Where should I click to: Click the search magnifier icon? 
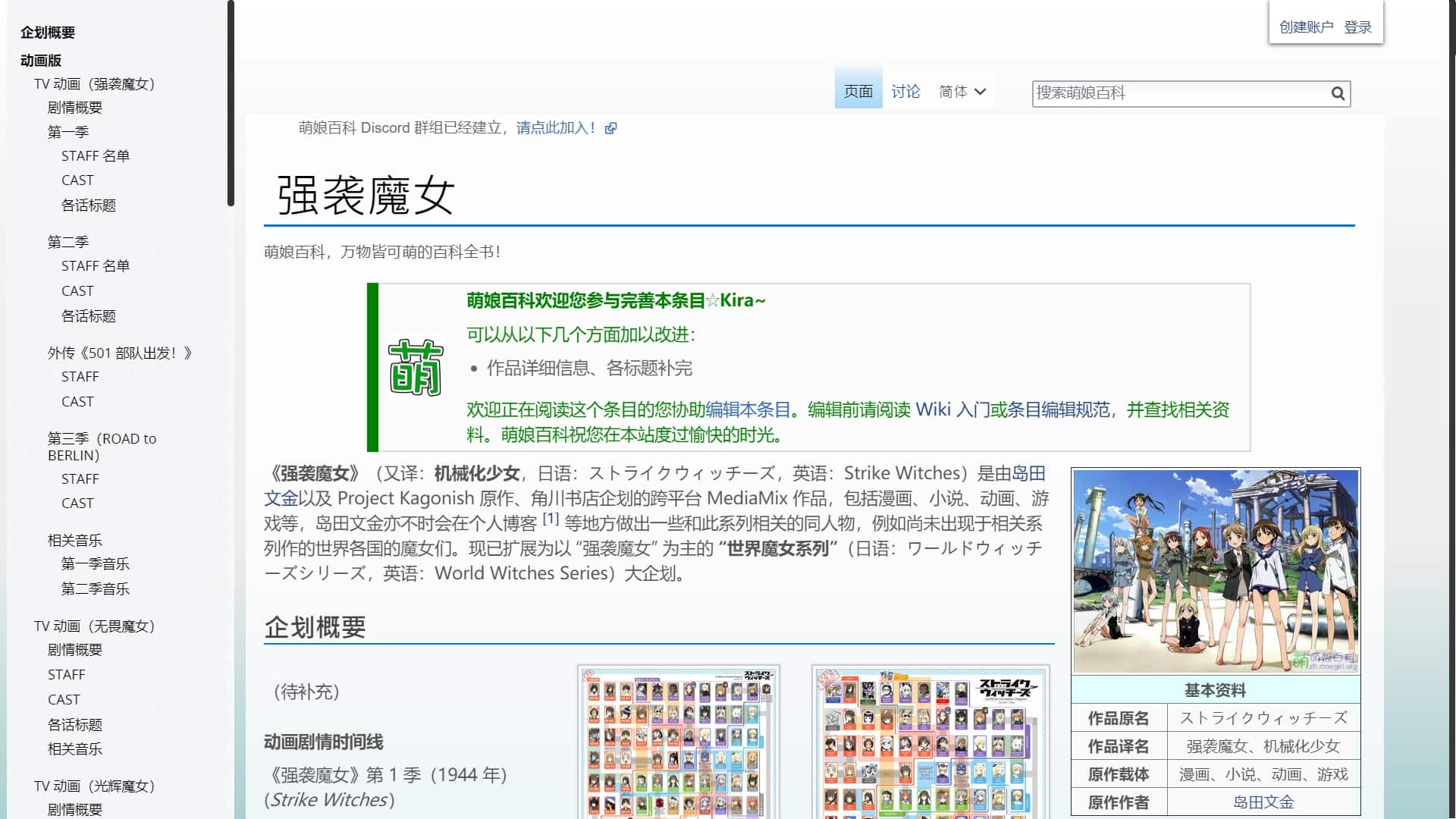point(1338,93)
